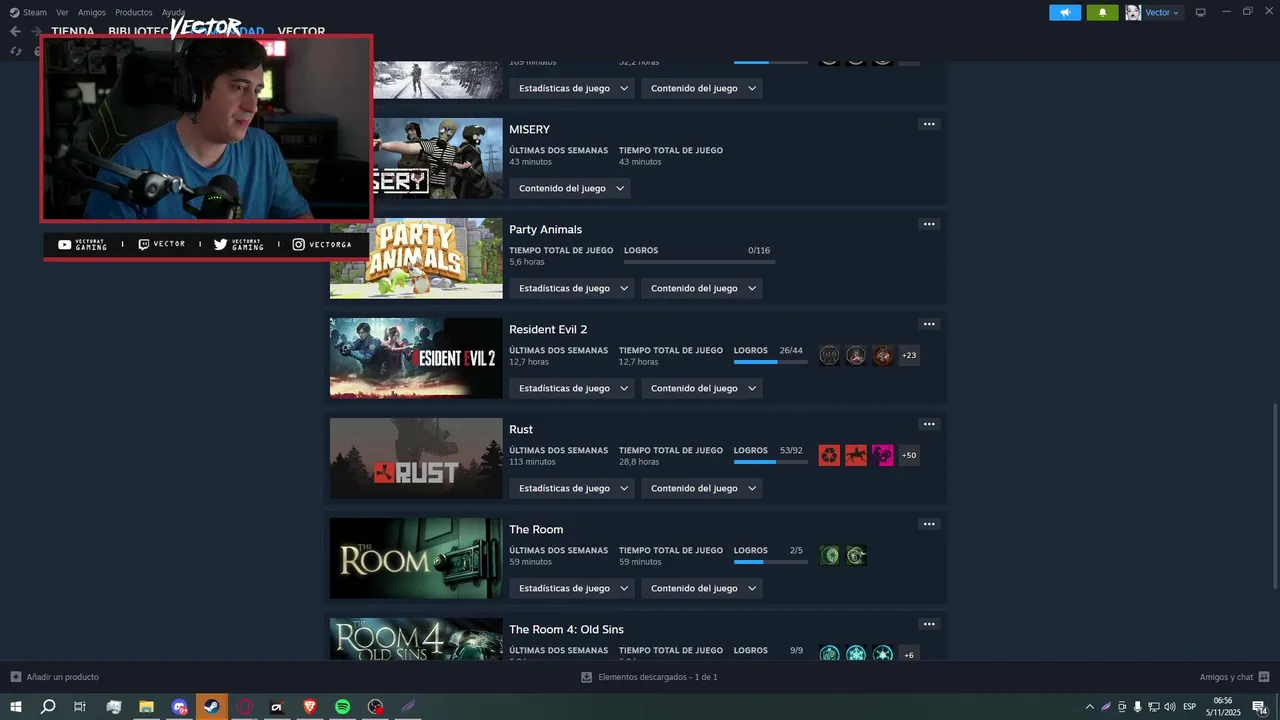Open the Amigos menu

coord(92,12)
